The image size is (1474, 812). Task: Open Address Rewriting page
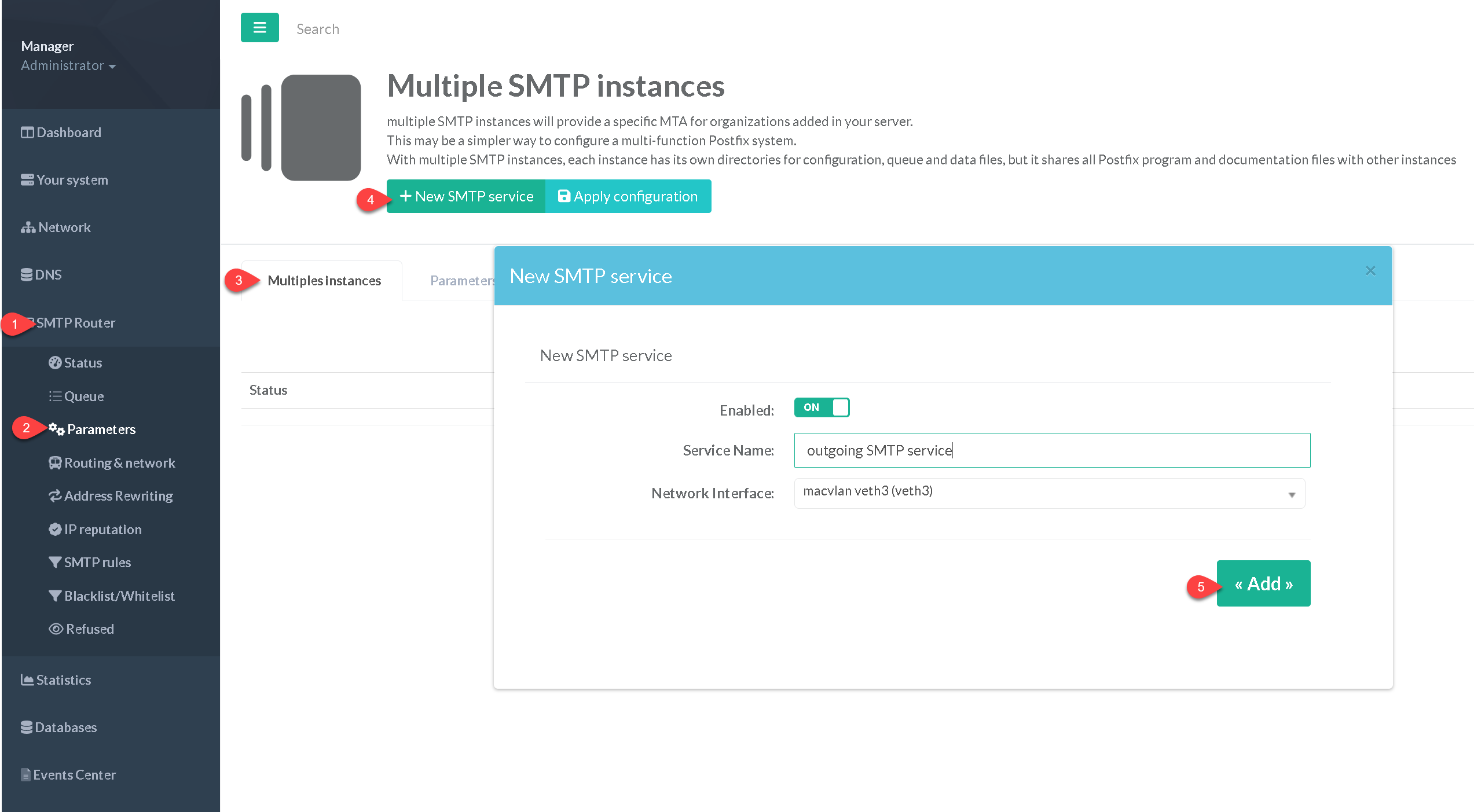pos(118,496)
